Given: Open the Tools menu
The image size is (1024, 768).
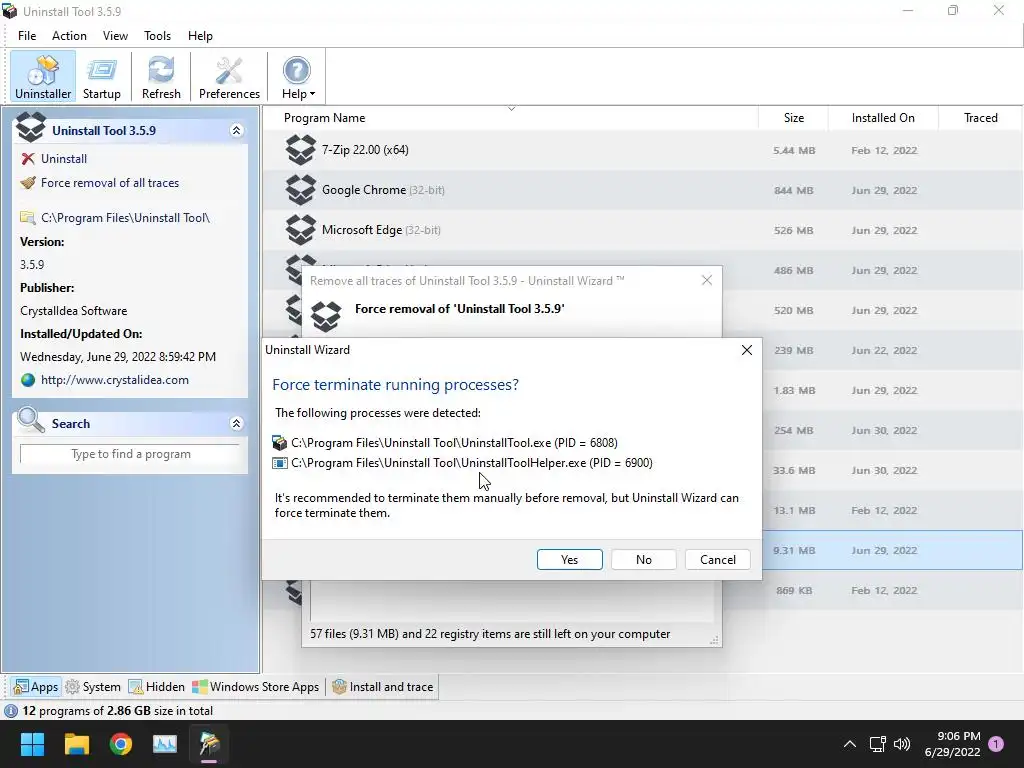Looking at the screenshot, I should (x=157, y=36).
